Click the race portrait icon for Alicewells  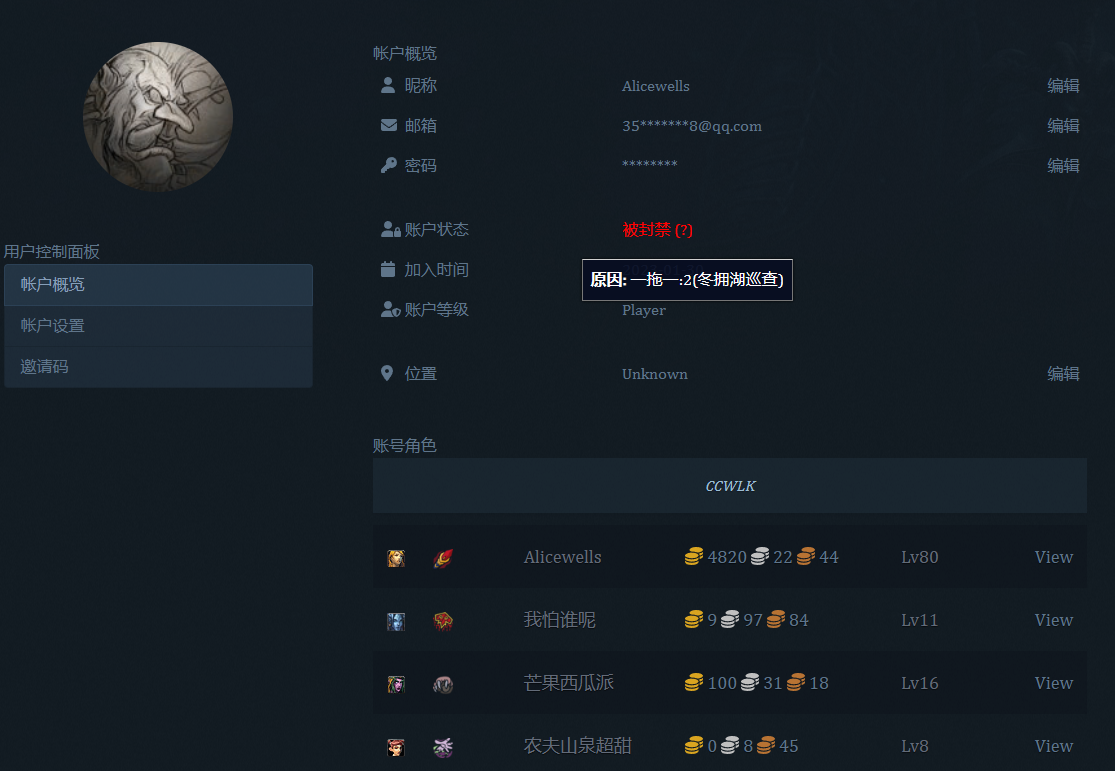point(396,558)
